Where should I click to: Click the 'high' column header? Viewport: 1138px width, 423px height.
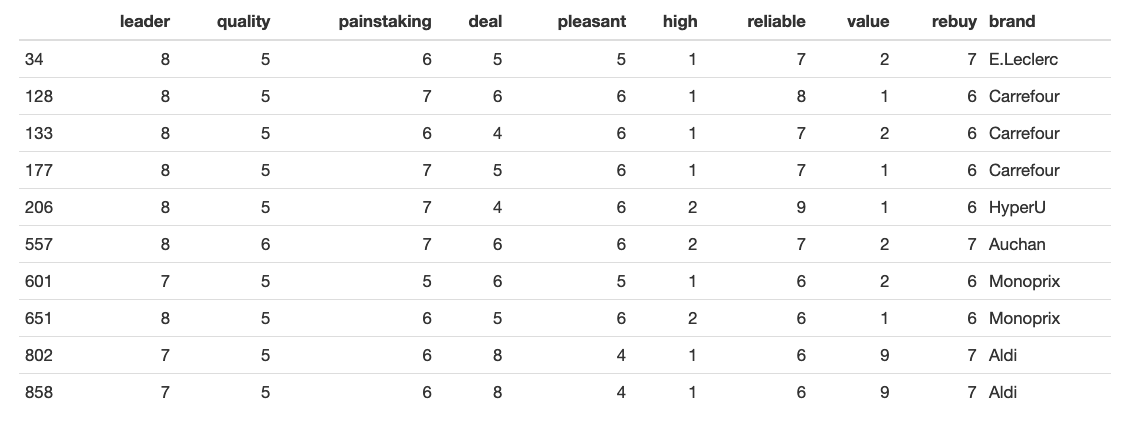pyautogui.click(x=680, y=22)
